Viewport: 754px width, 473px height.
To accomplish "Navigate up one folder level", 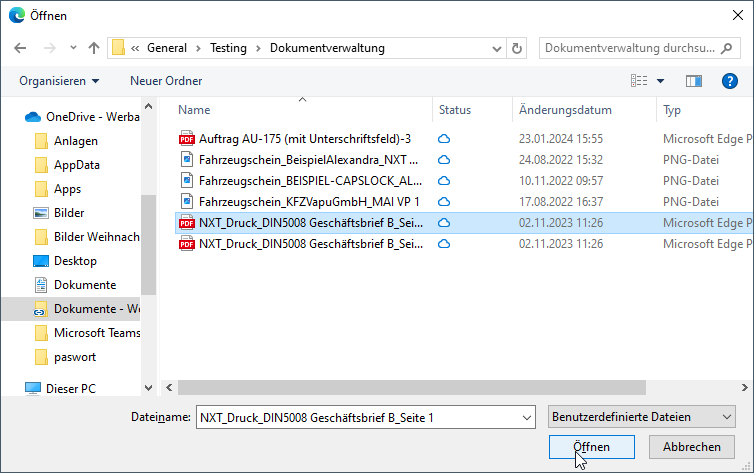I will (x=94, y=48).
